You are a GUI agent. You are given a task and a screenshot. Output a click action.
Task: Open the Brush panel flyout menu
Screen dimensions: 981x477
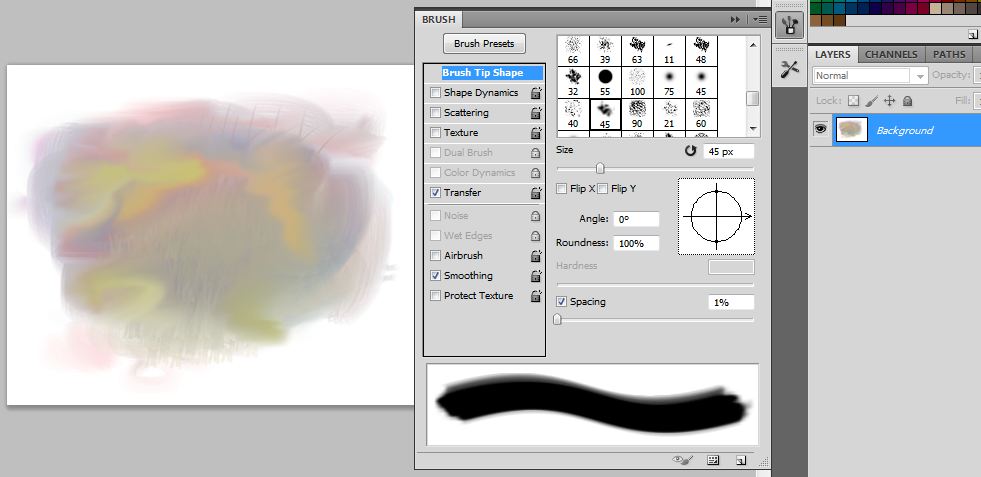pyautogui.click(x=760, y=19)
